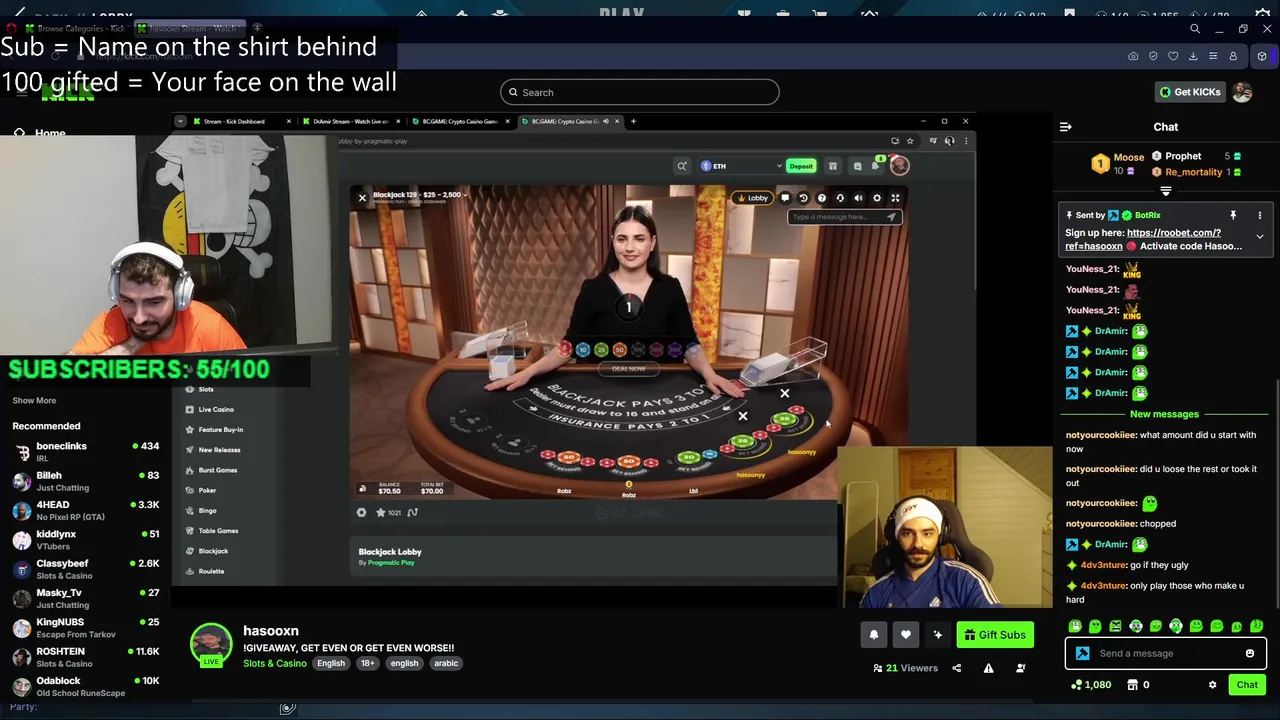
Task: Select the 18+ tag
Action: (367, 663)
